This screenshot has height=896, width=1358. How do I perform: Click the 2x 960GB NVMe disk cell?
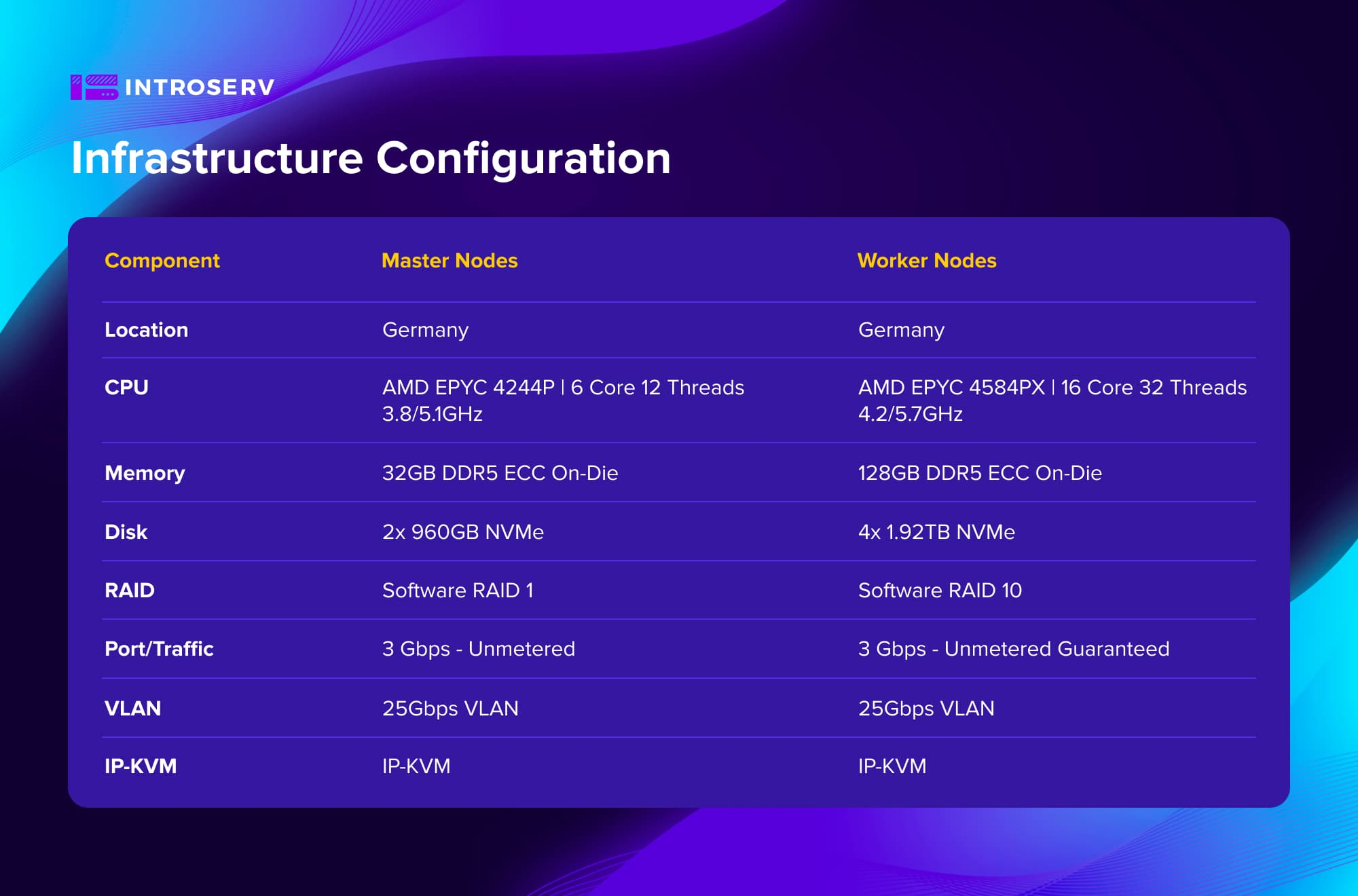click(x=462, y=532)
